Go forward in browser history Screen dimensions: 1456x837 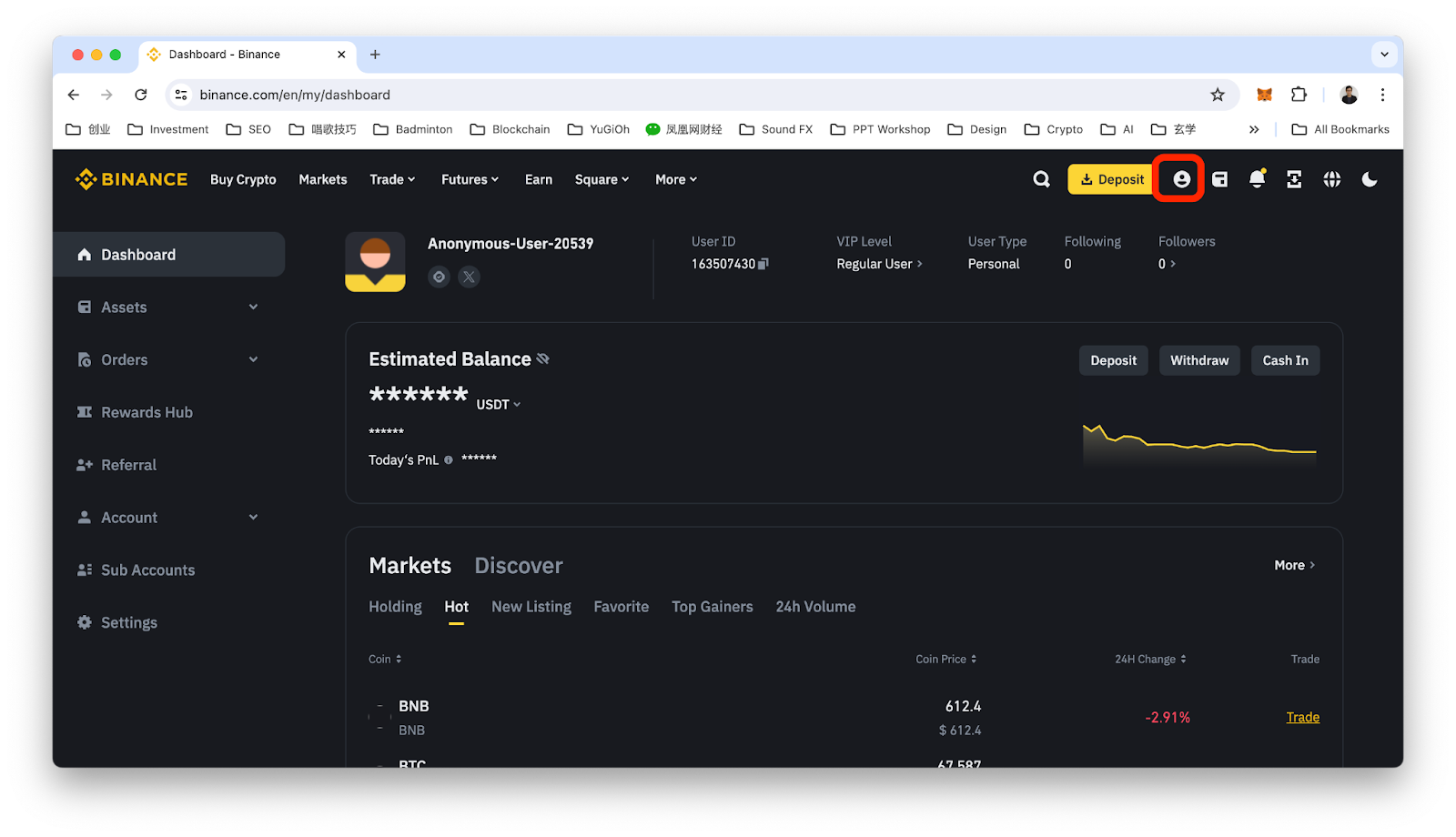point(106,95)
